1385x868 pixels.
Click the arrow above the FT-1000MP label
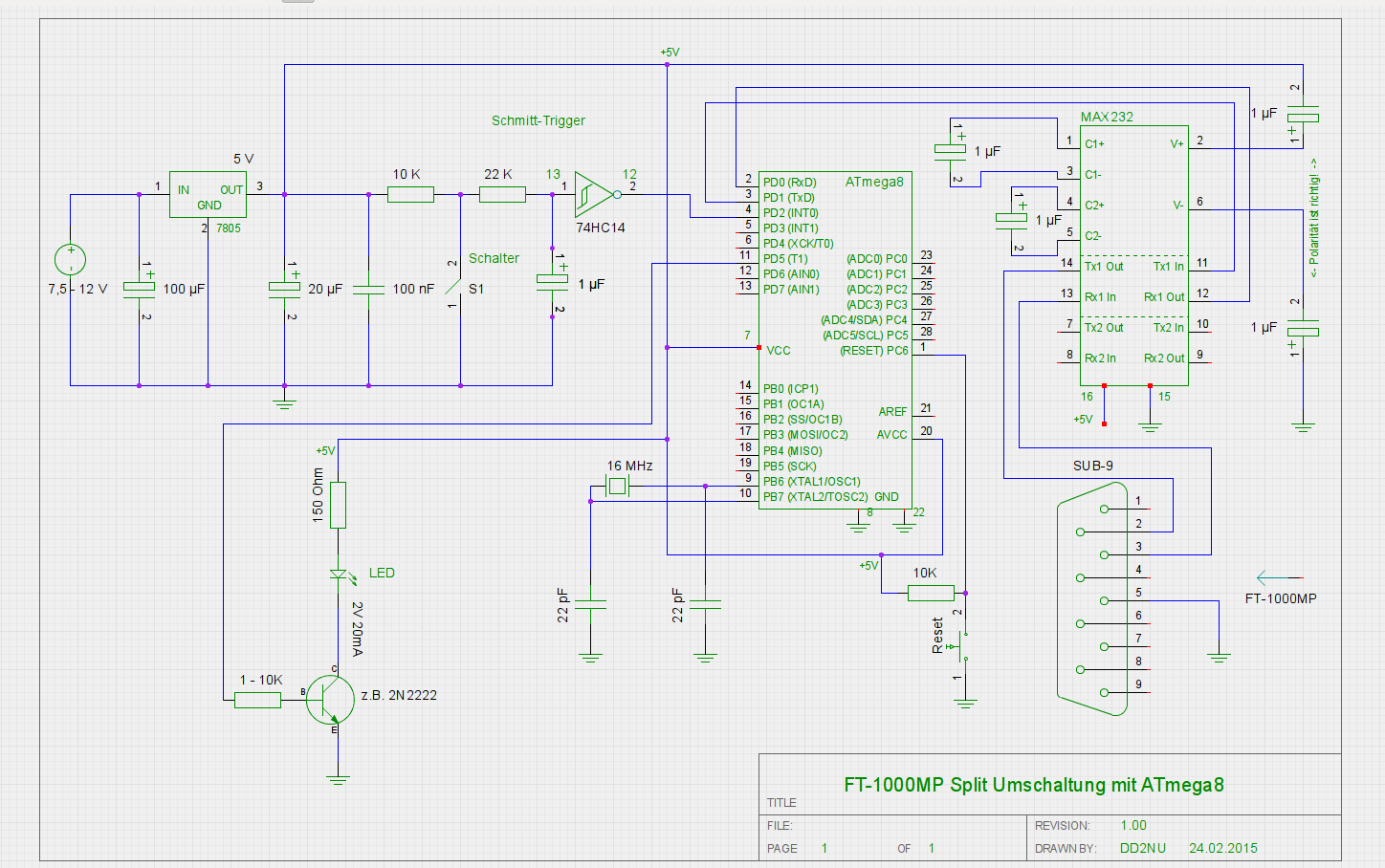[1279, 577]
